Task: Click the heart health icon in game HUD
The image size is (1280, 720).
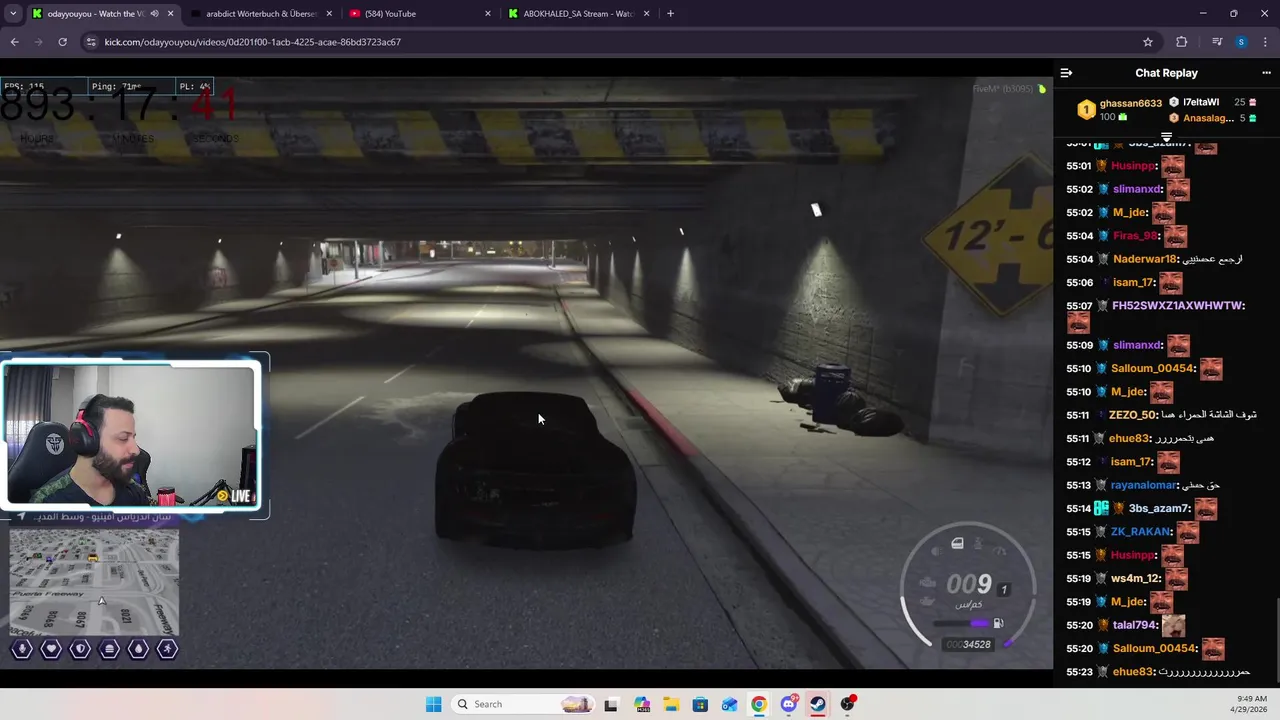Action: tap(51, 649)
